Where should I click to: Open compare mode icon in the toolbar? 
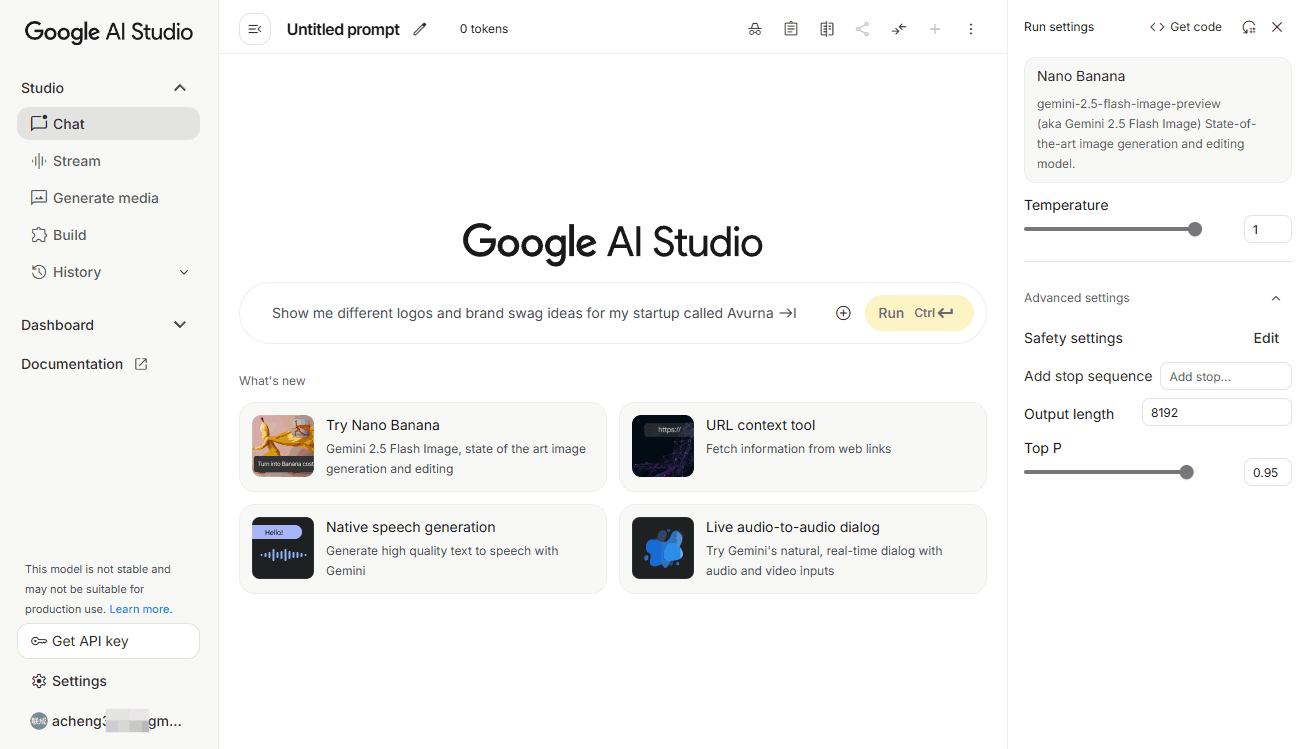click(827, 29)
